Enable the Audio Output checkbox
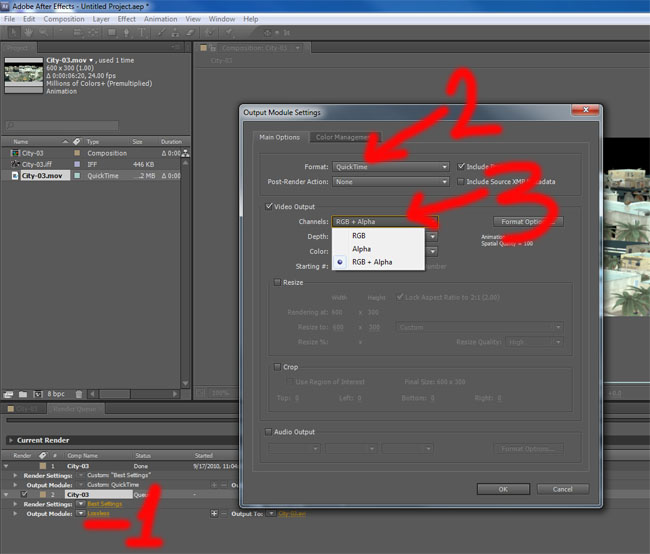This screenshot has height=554, width=650. [269, 432]
